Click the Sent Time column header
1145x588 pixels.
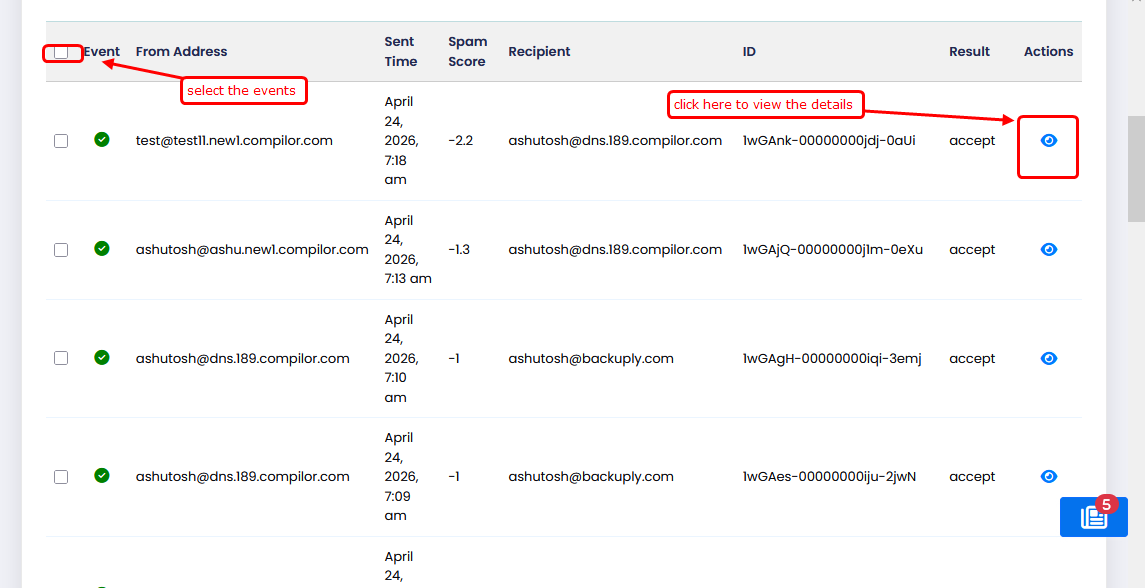[x=400, y=52]
